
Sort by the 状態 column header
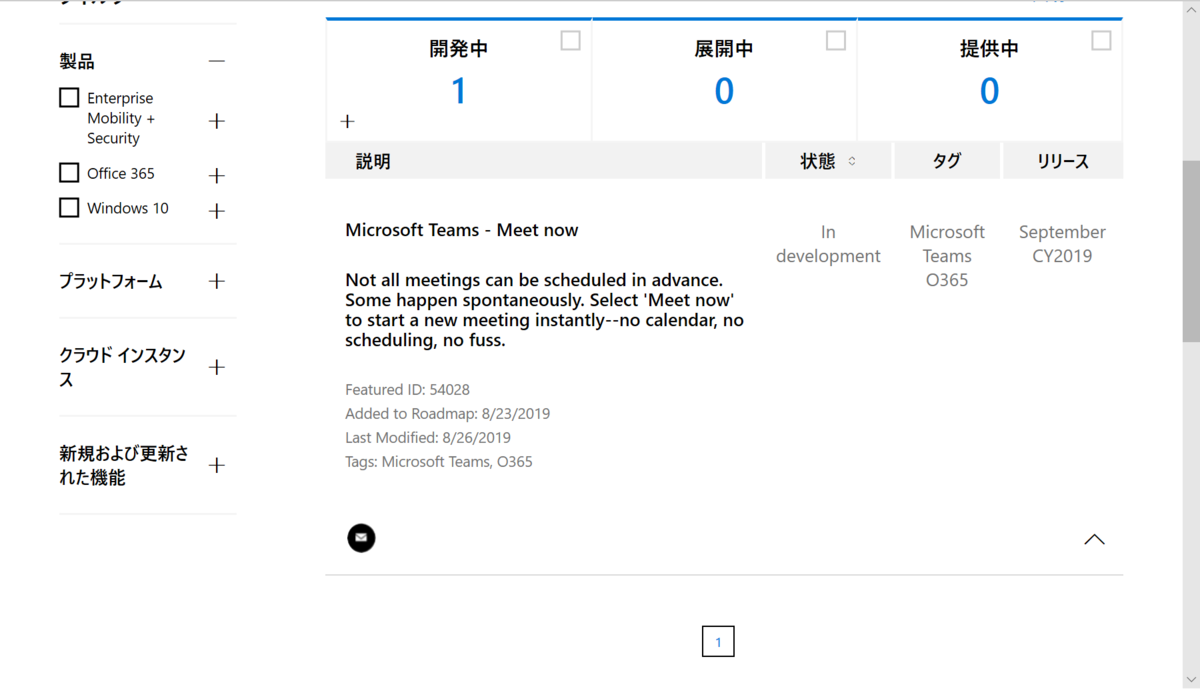[x=828, y=161]
